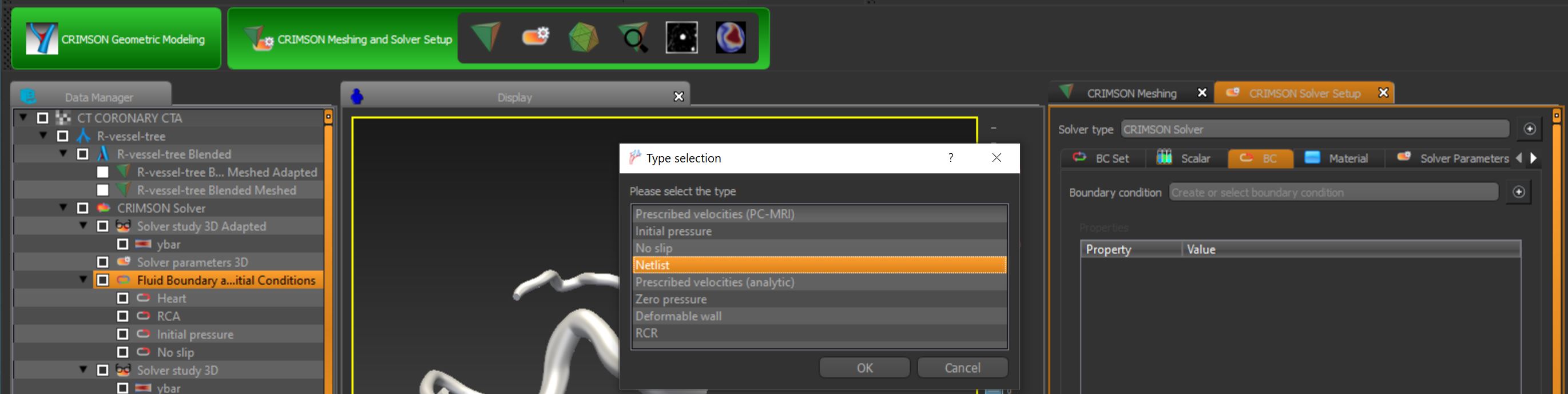The height and width of the screenshot is (394, 1568).
Task: Collapse the CT CORONARY CTA node
Action: pos(23,117)
